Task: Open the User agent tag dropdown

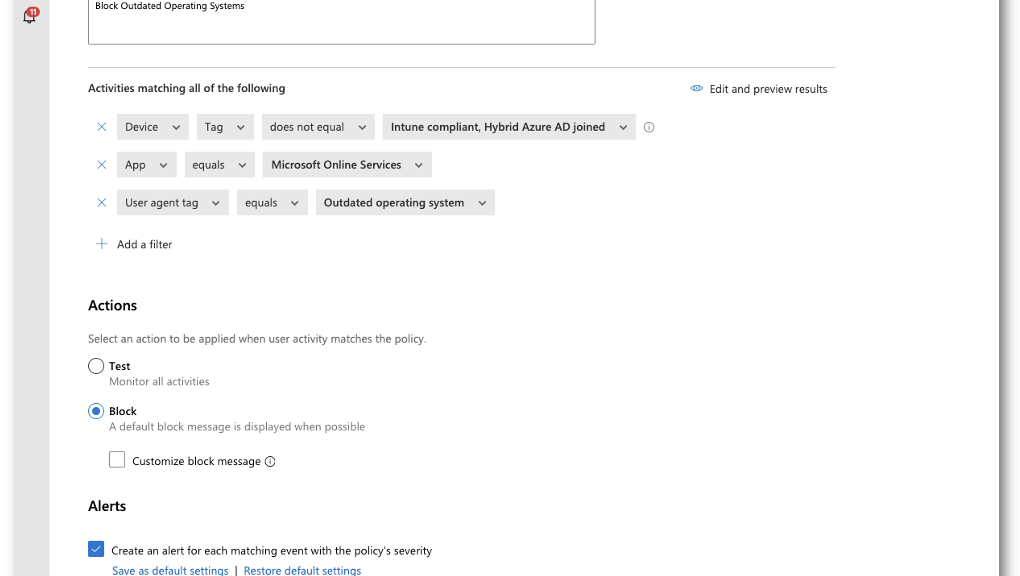Action: (173, 202)
